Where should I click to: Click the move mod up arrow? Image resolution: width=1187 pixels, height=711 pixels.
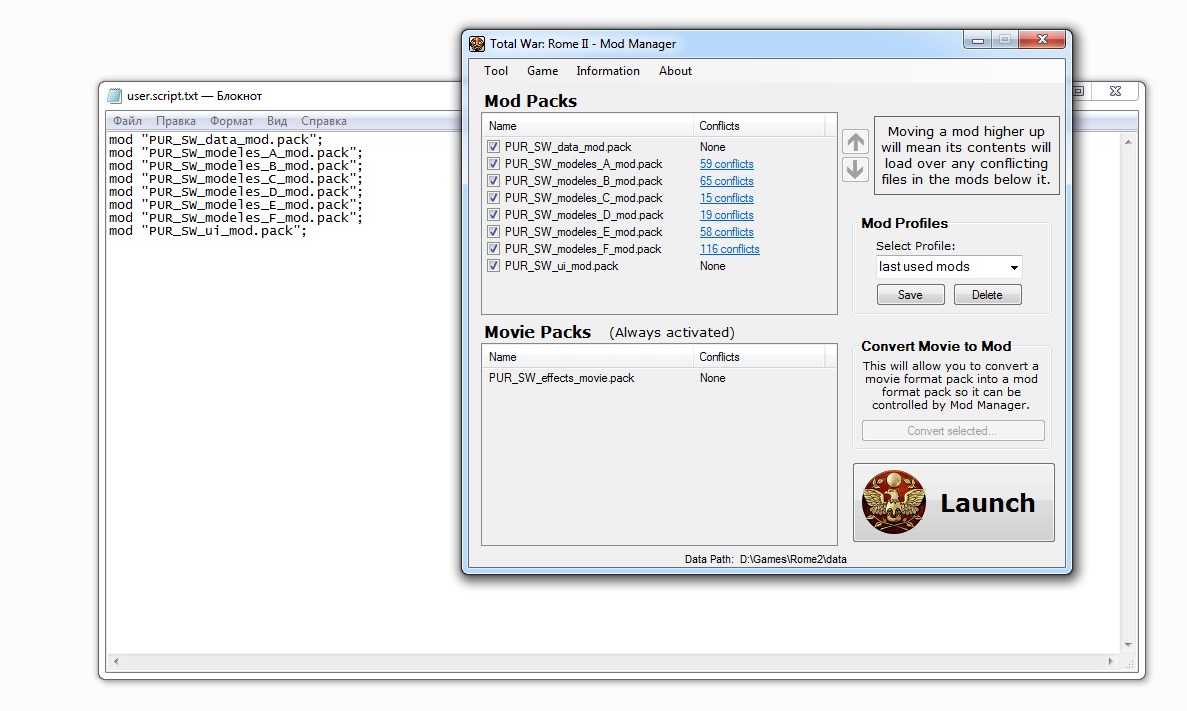tap(855, 142)
